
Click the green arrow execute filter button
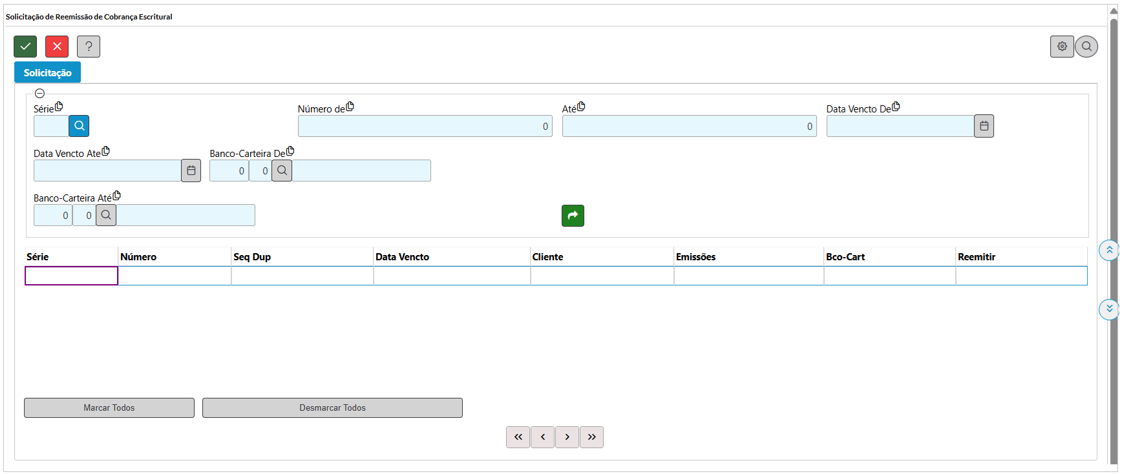(x=573, y=216)
